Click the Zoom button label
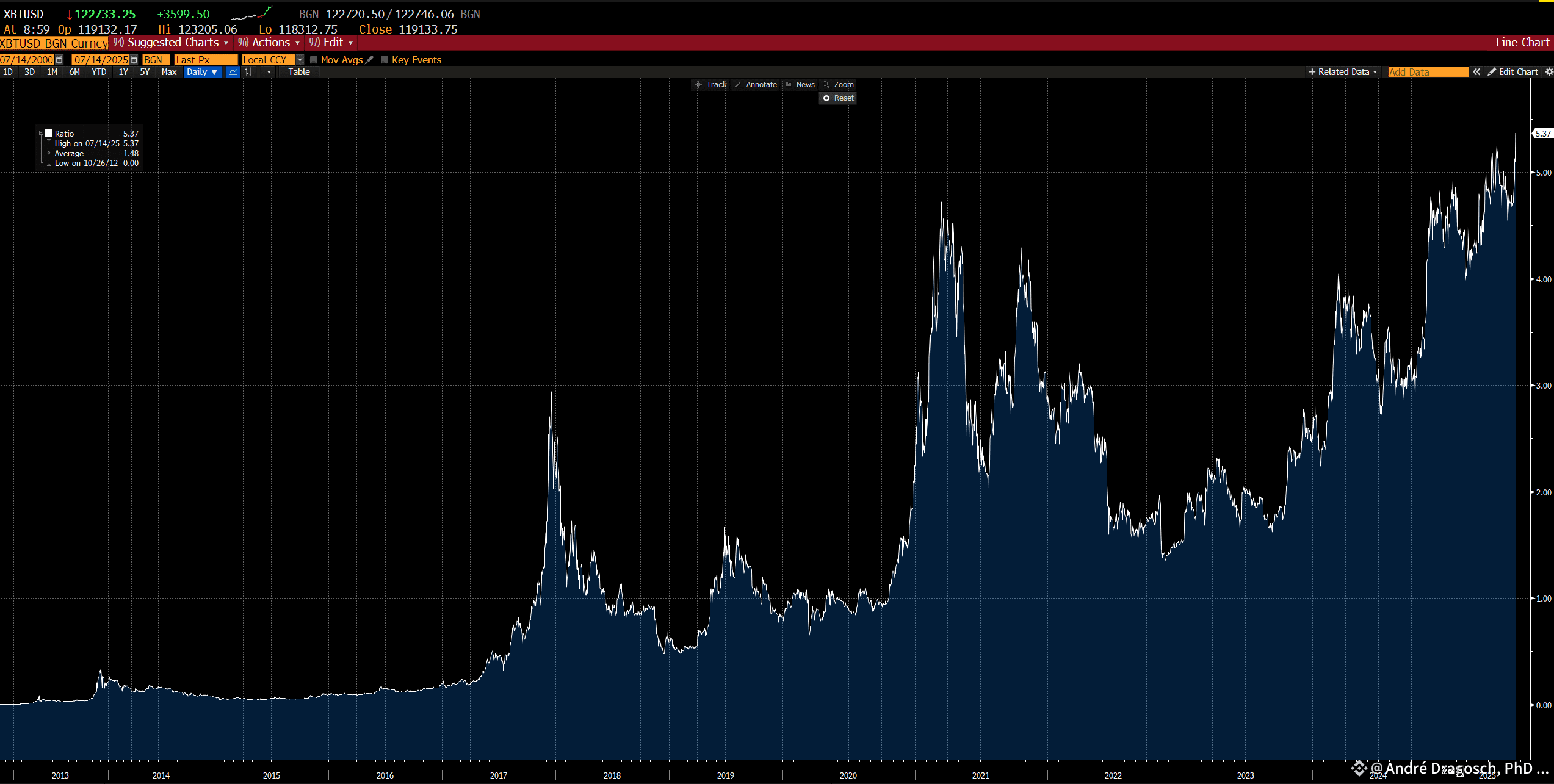The image size is (1554, 784). click(x=844, y=85)
